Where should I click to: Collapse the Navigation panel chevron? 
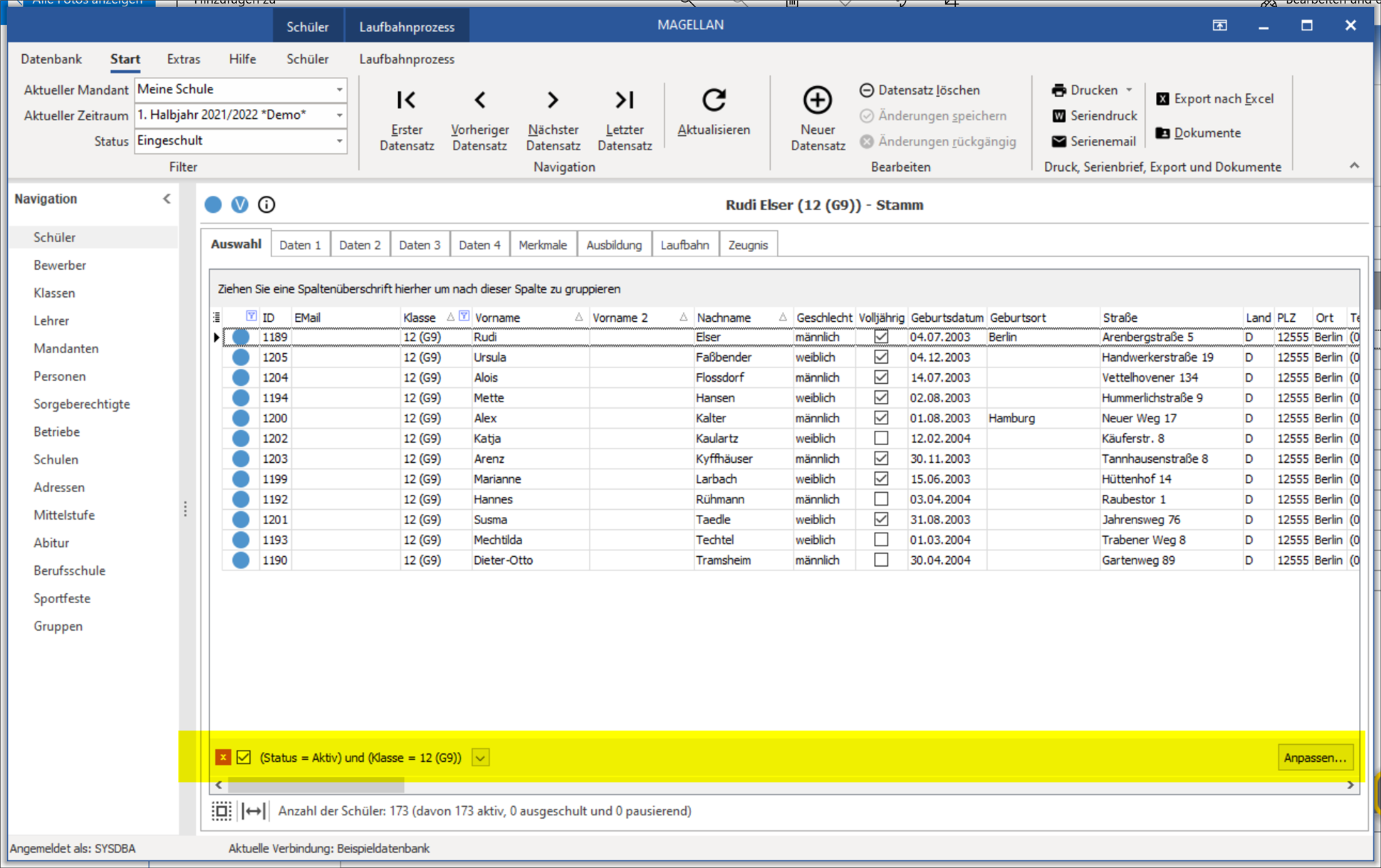[x=167, y=199]
